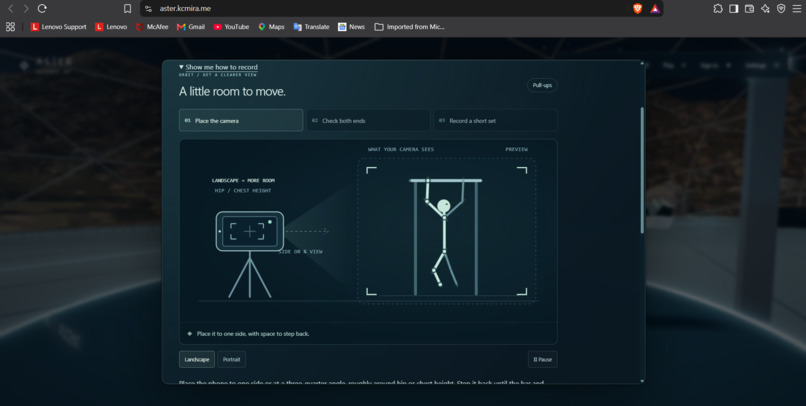Open the Brave VPN shield icon

click(x=781, y=9)
